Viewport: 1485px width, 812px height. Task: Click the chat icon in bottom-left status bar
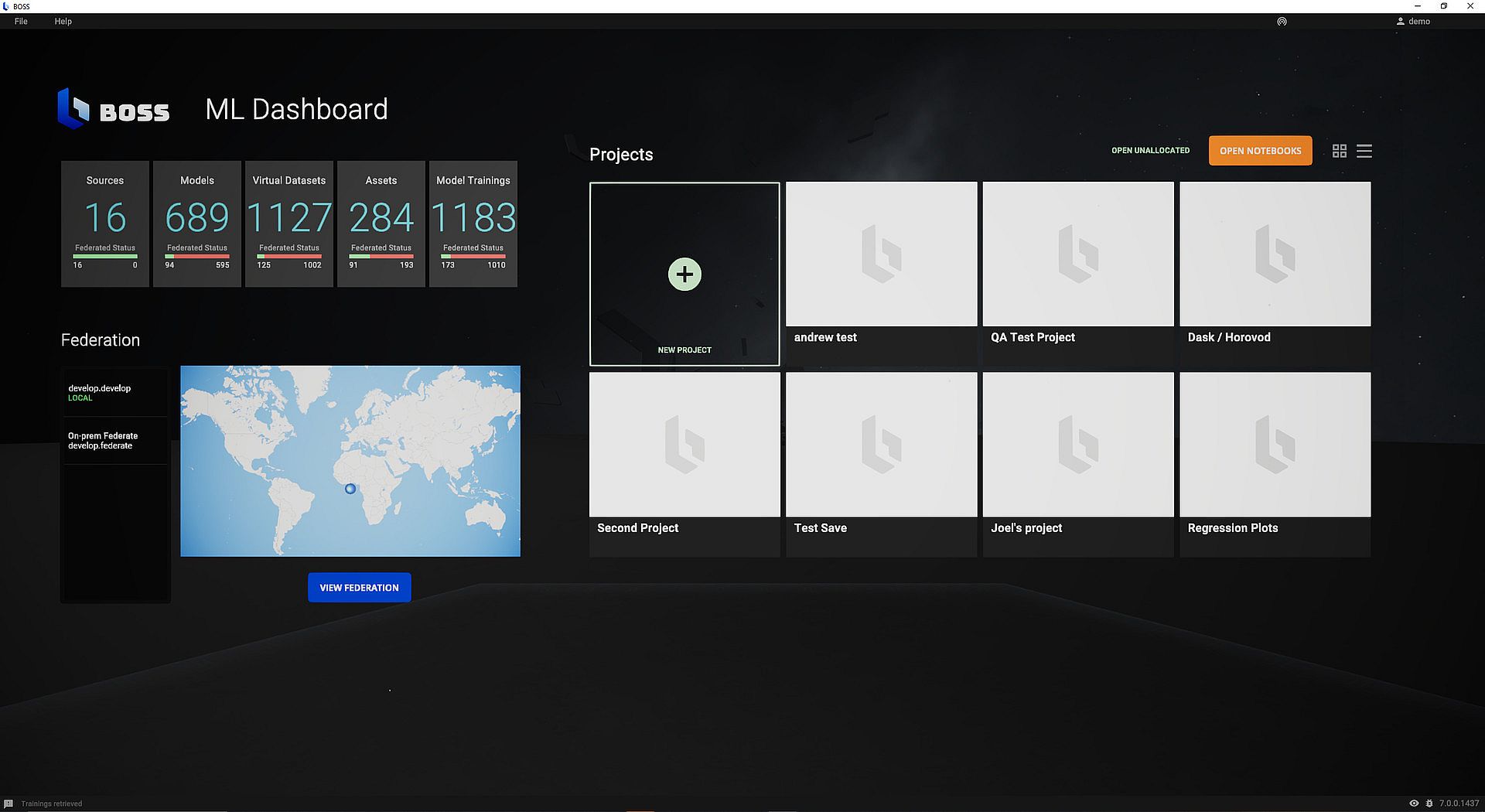9,803
